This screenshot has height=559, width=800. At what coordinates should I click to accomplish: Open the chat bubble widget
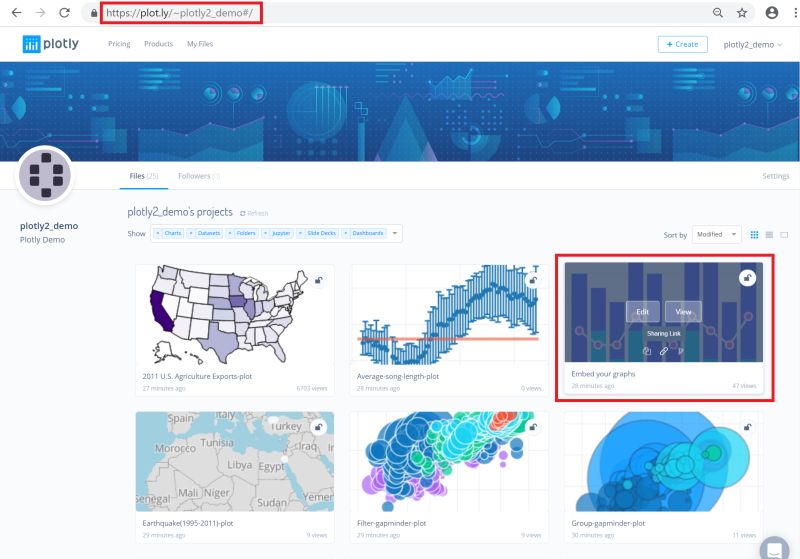[774, 550]
